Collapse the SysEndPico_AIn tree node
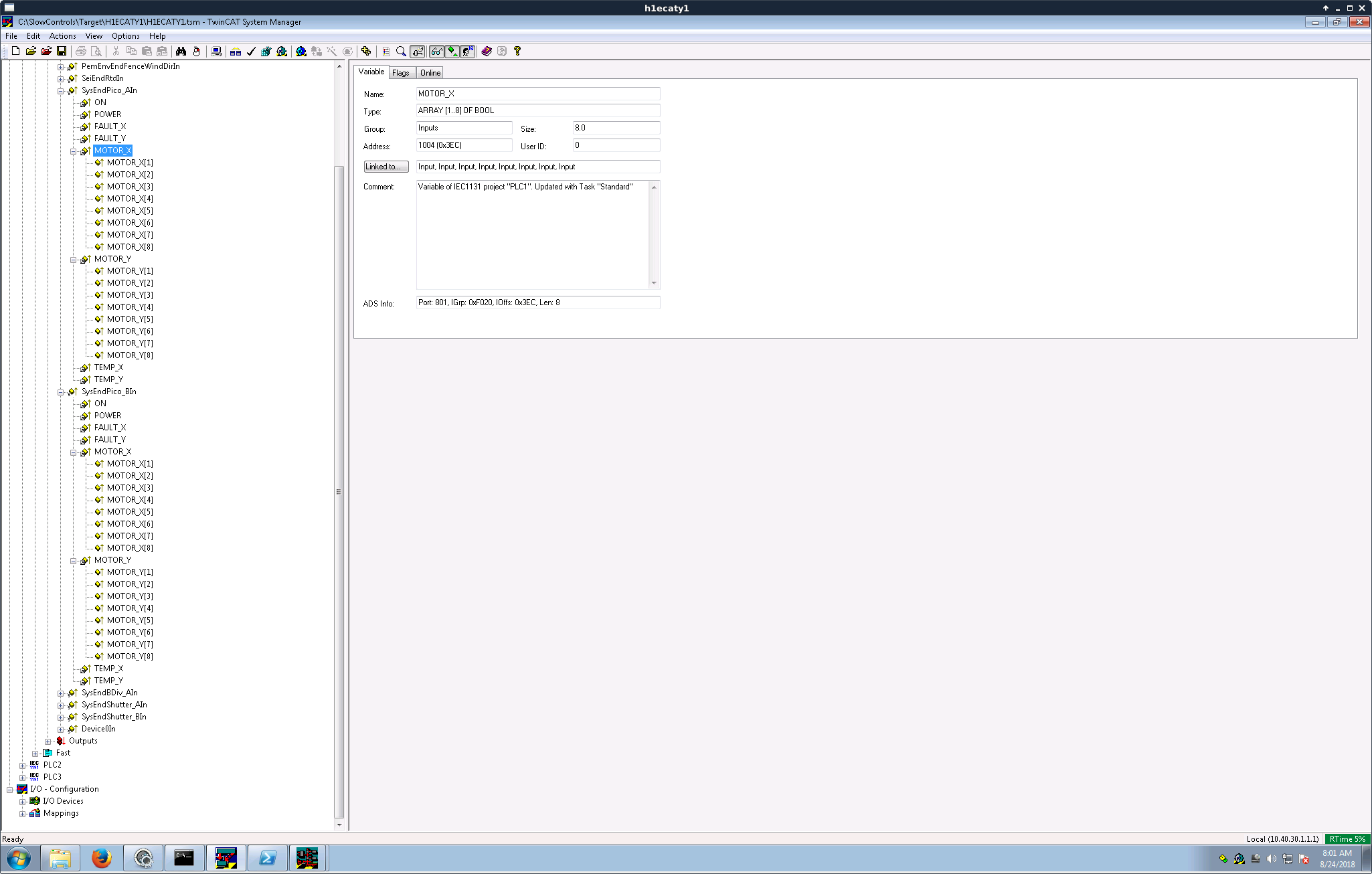Screen dimensions: 1372x874 point(60,91)
